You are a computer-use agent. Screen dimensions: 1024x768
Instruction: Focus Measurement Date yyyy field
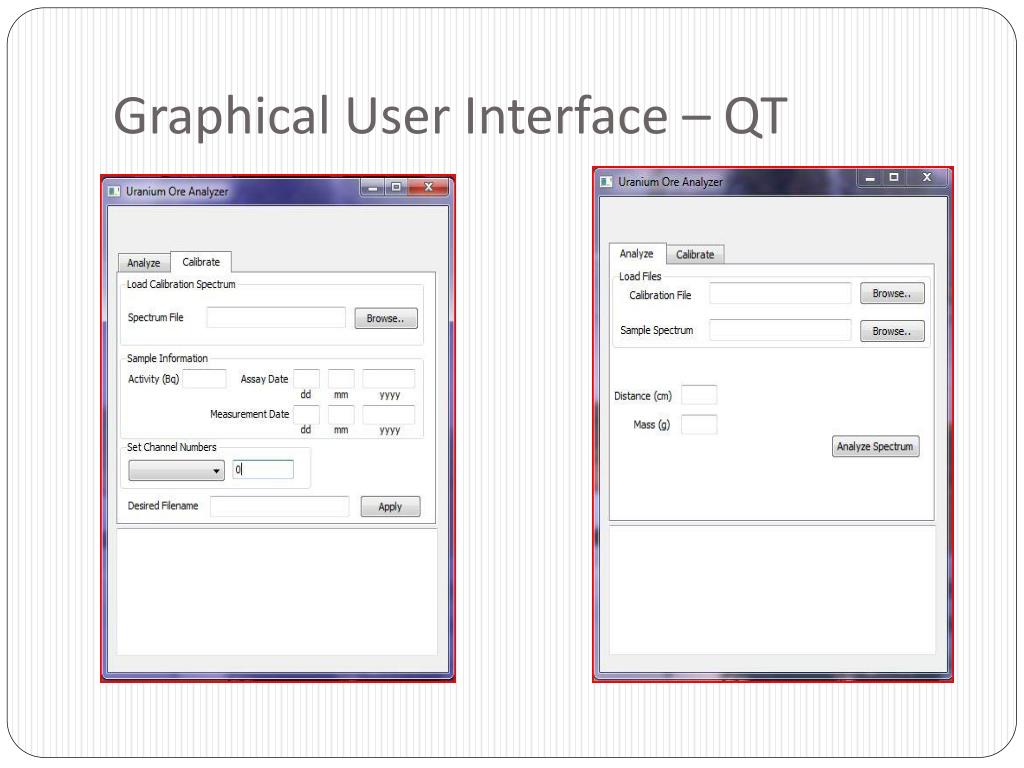[389, 414]
